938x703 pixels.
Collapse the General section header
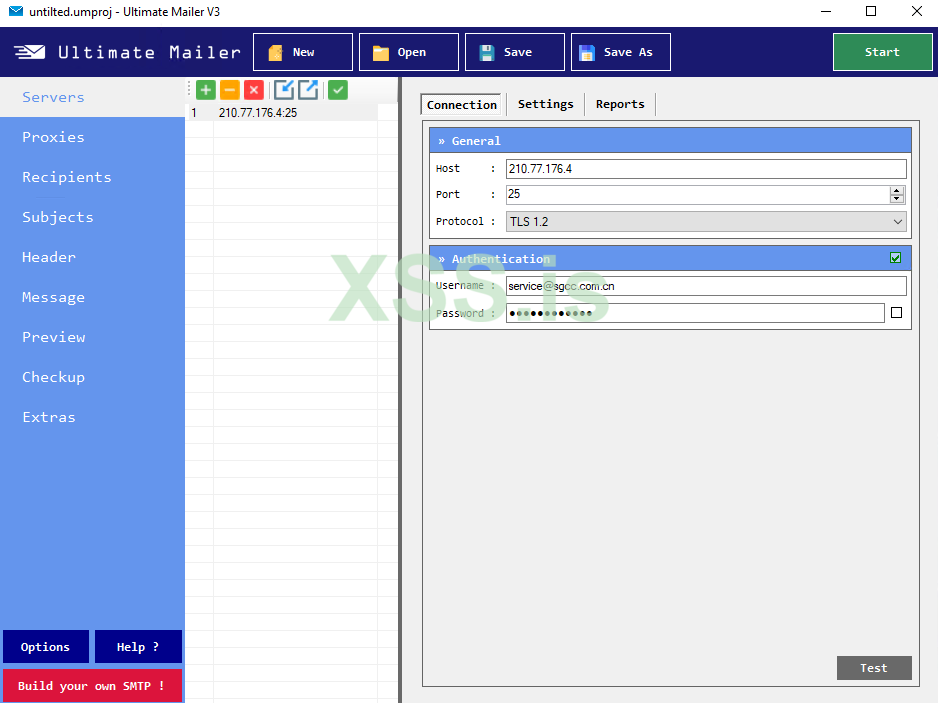(670, 141)
